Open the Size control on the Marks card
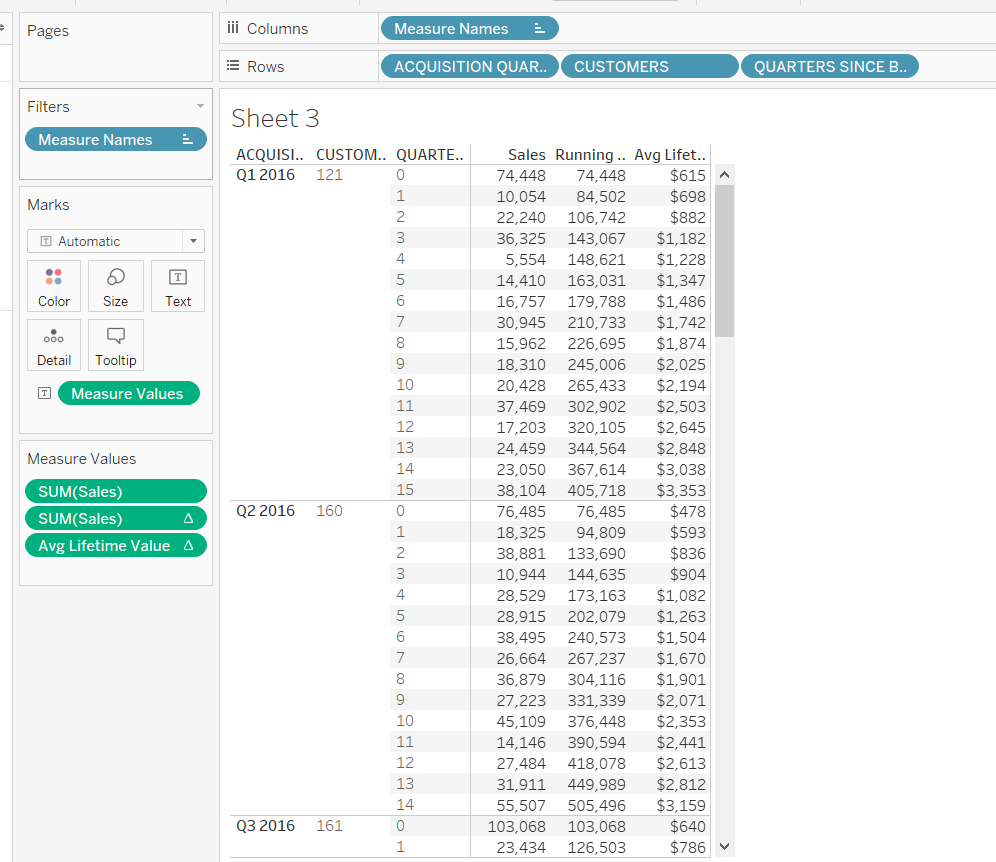996x862 pixels. 115,286
